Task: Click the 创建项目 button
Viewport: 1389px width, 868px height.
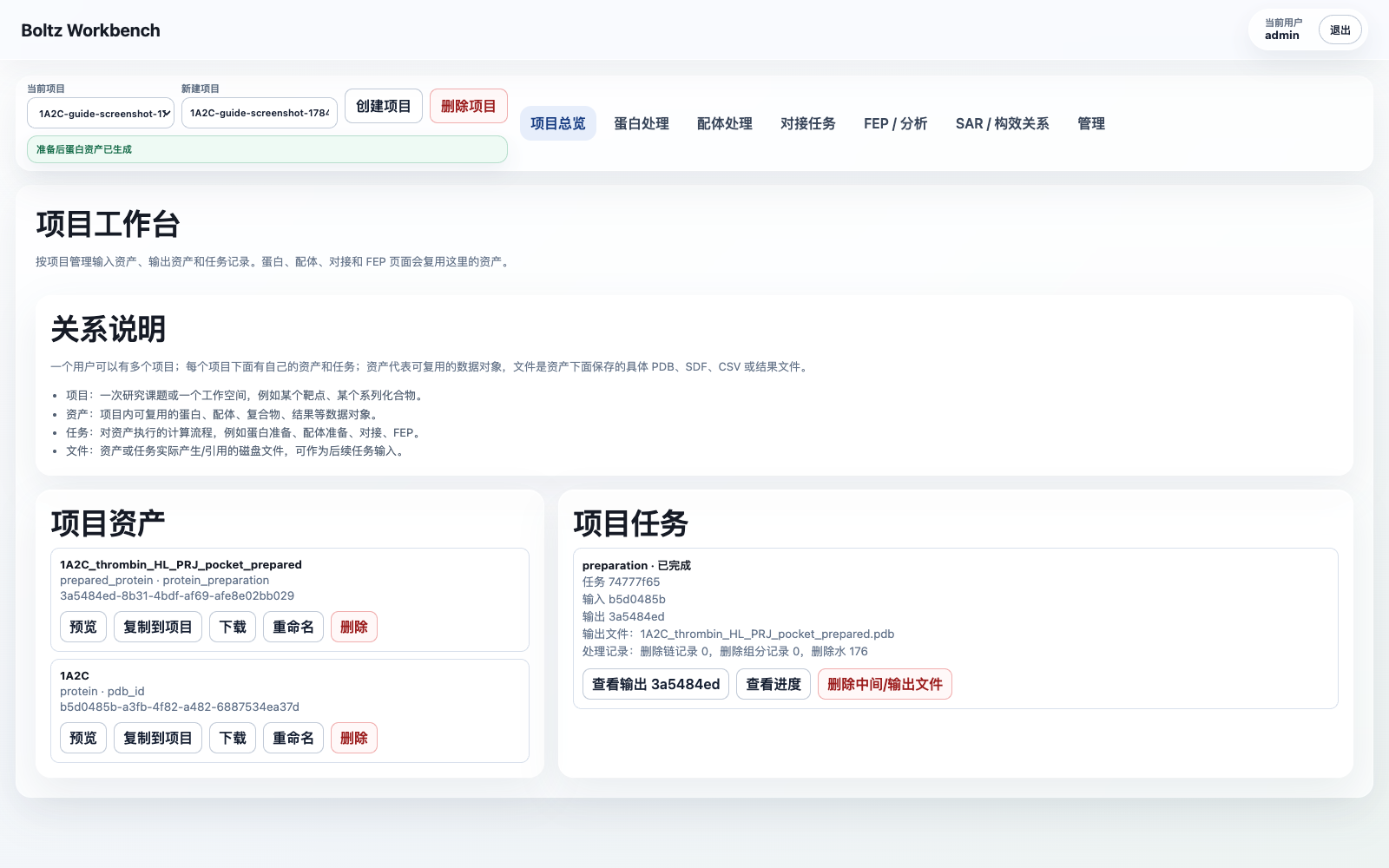Action: [x=384, y=106]
